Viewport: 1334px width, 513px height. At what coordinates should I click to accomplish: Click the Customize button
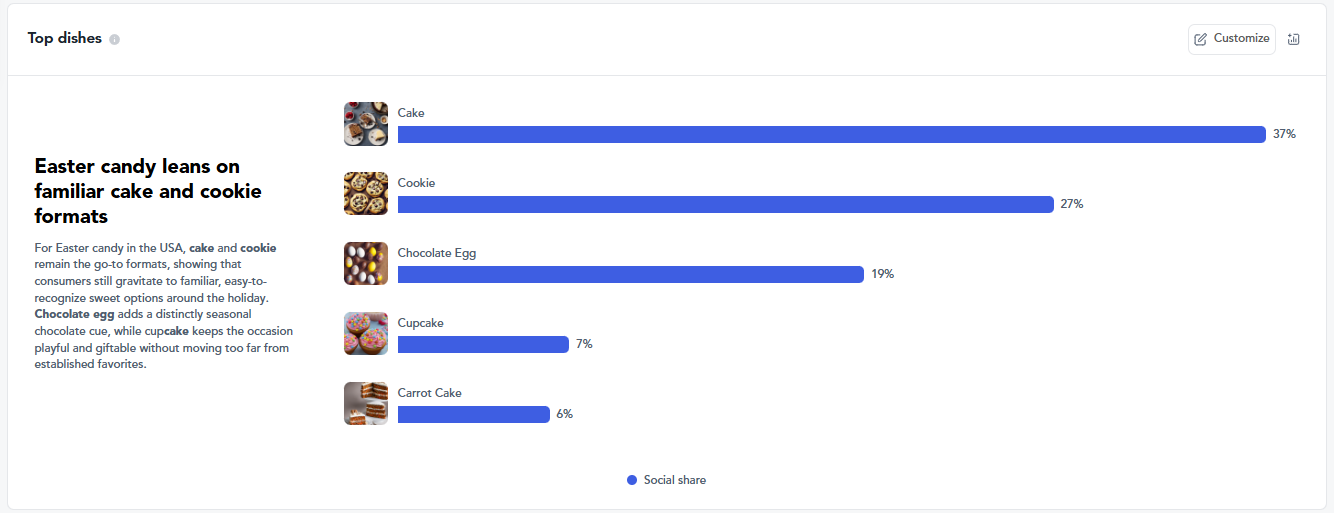coord(1231,39)
